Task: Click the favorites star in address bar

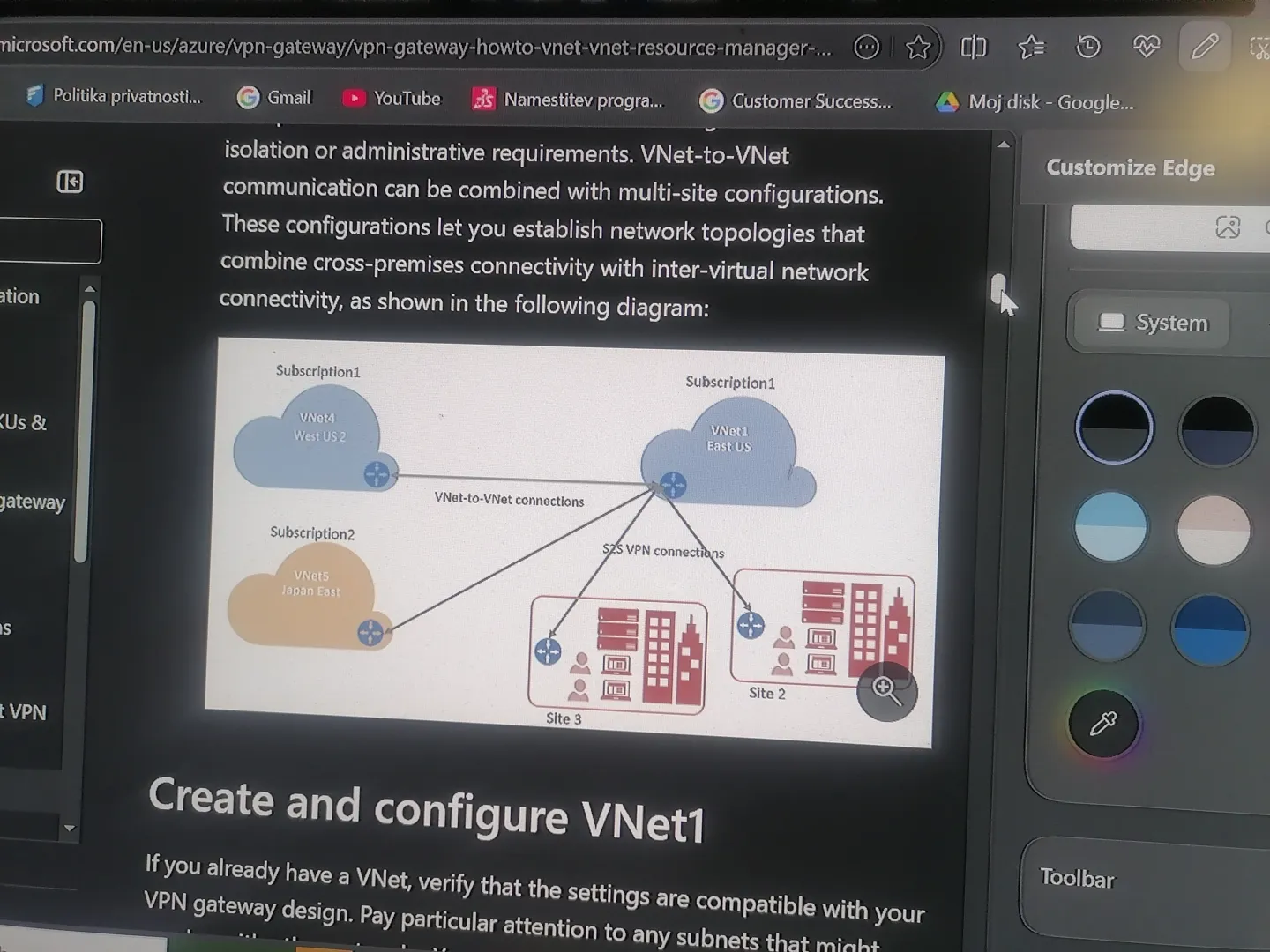Action: click(918, 47)
